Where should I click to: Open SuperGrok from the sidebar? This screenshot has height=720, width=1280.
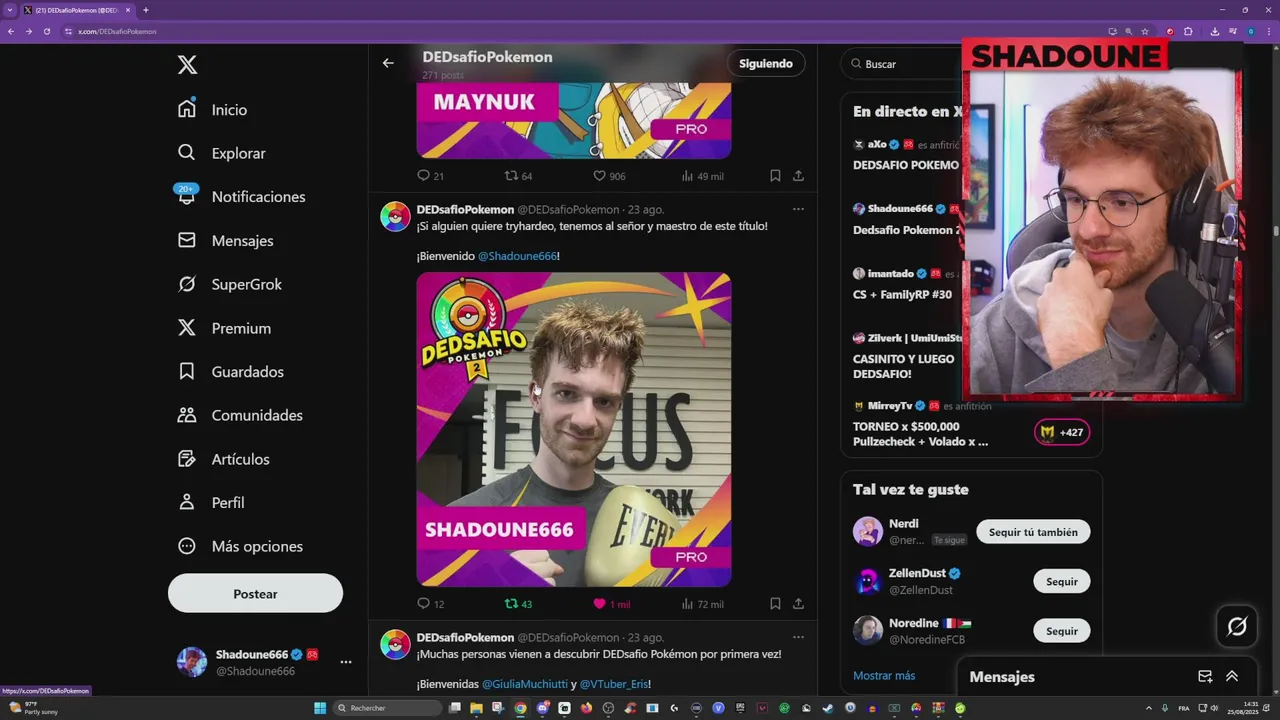229,284
